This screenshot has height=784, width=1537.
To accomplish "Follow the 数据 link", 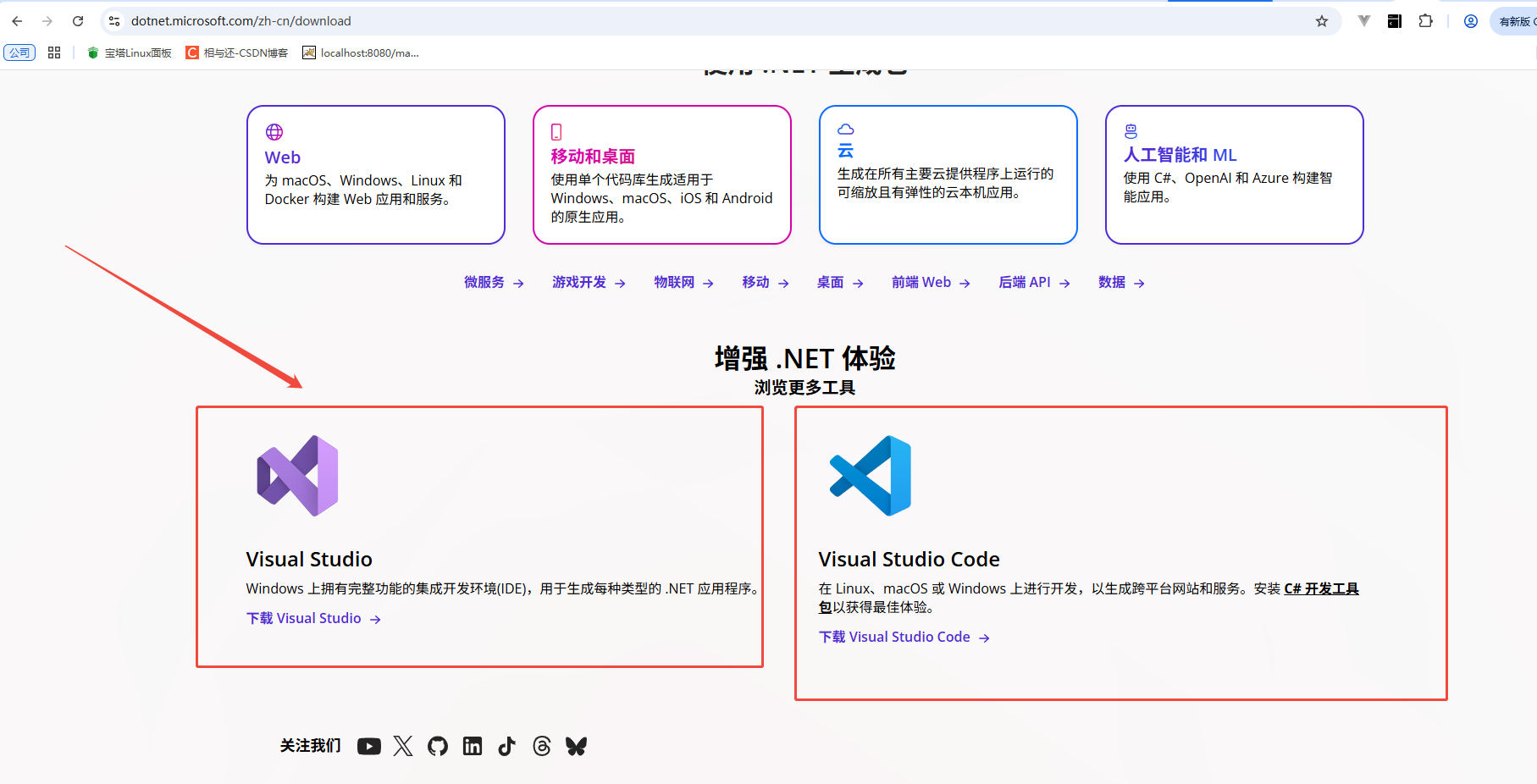I will click(x=1121, y=283).
